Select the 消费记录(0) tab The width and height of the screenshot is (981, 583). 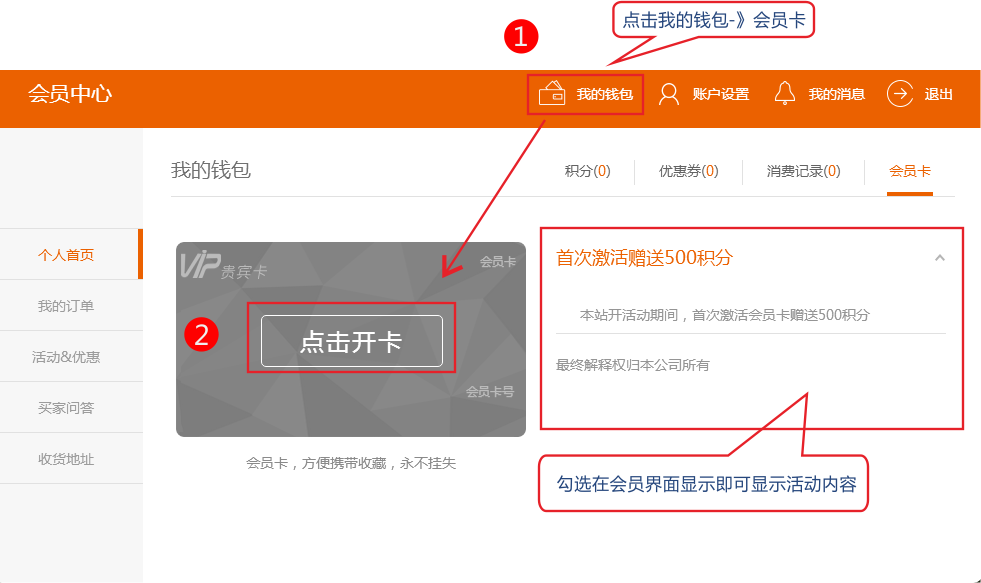(x=803, y=171)
